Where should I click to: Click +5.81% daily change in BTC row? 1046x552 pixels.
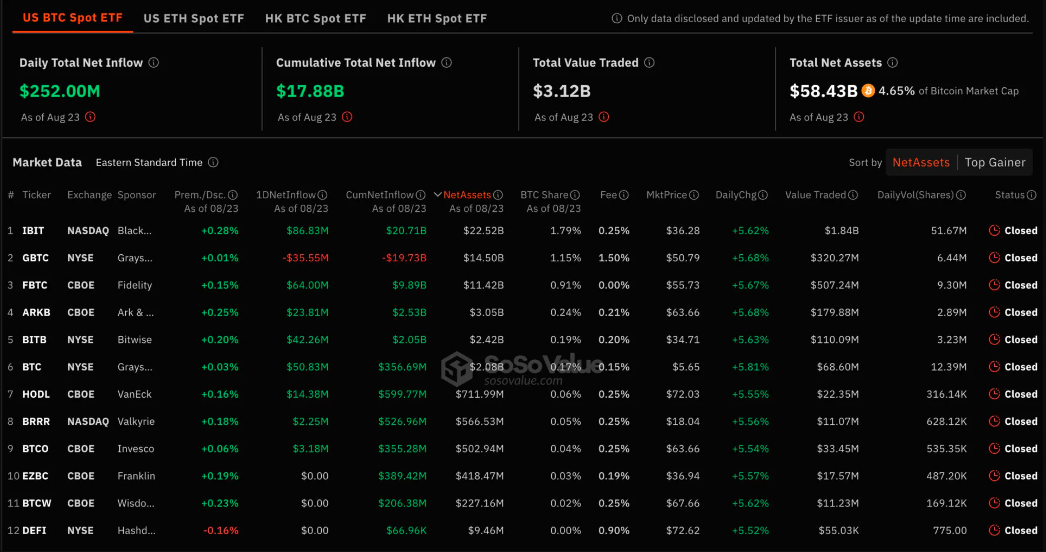[750, 366]
